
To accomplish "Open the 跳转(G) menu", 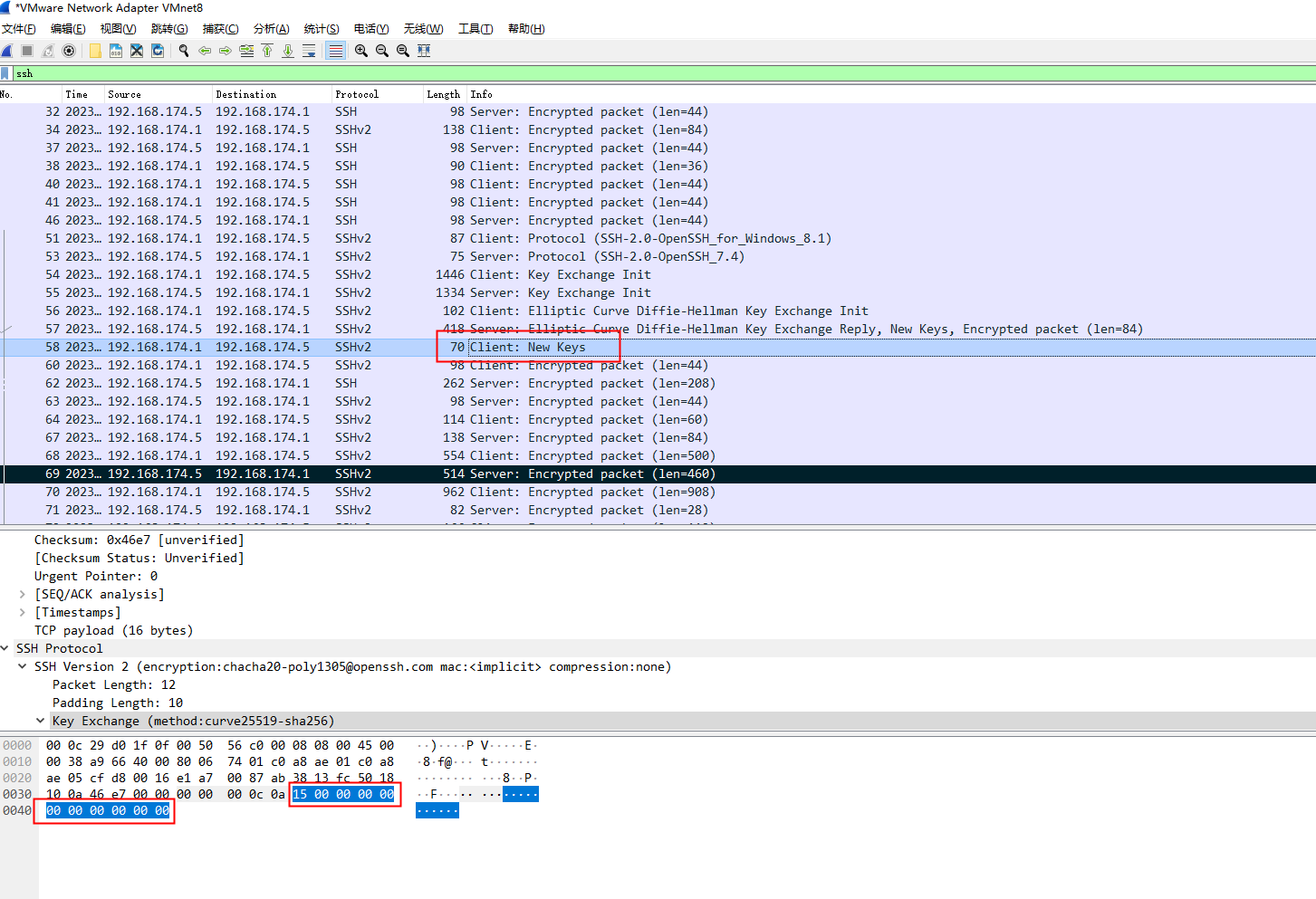I will [169, 29].
